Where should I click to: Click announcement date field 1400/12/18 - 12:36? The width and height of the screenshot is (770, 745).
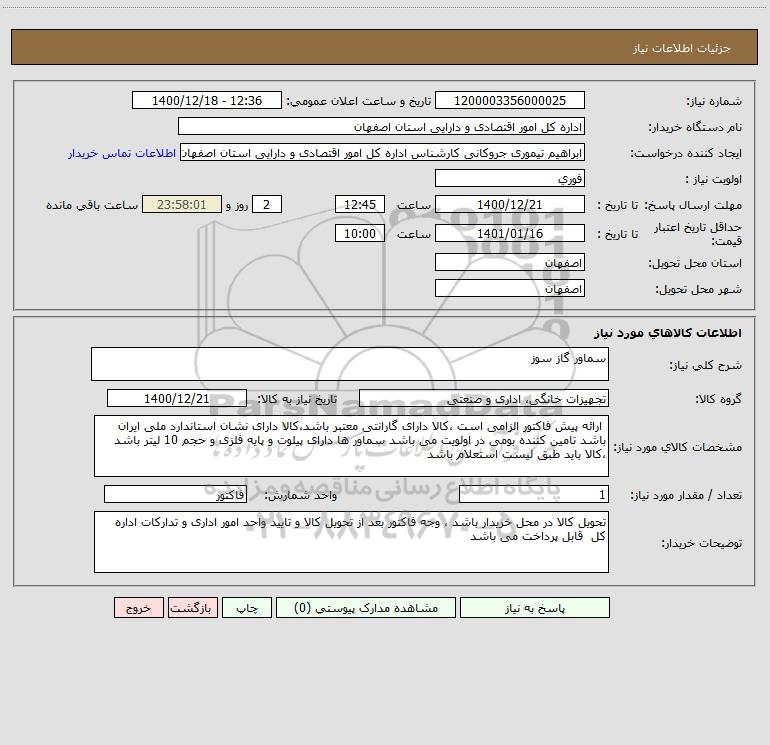point(207,100)
